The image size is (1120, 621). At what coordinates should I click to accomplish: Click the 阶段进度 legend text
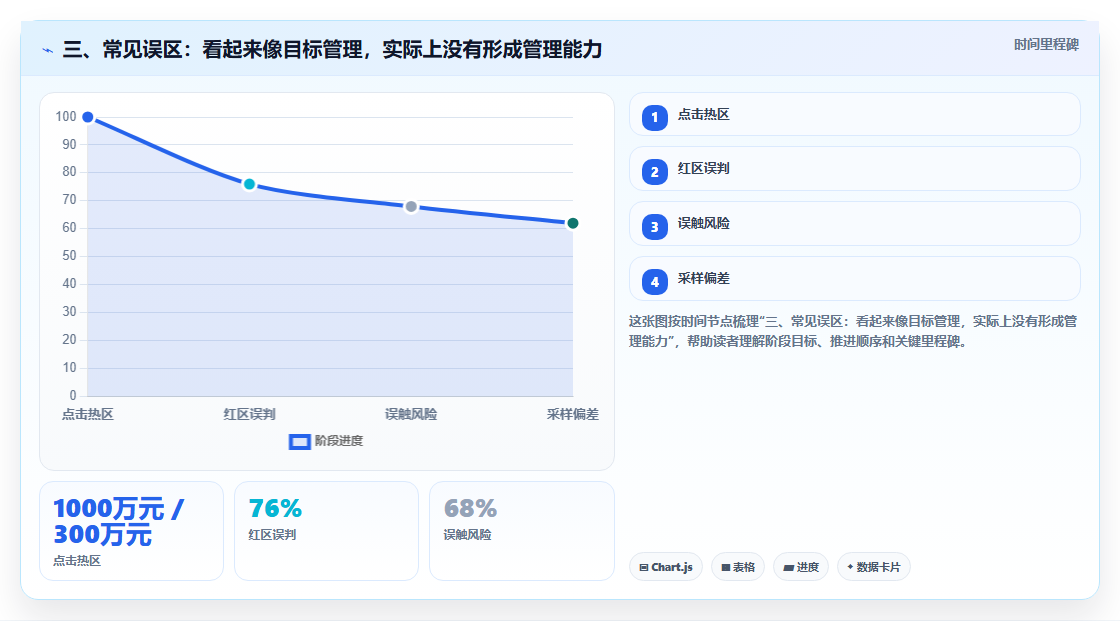click(339, 441)
